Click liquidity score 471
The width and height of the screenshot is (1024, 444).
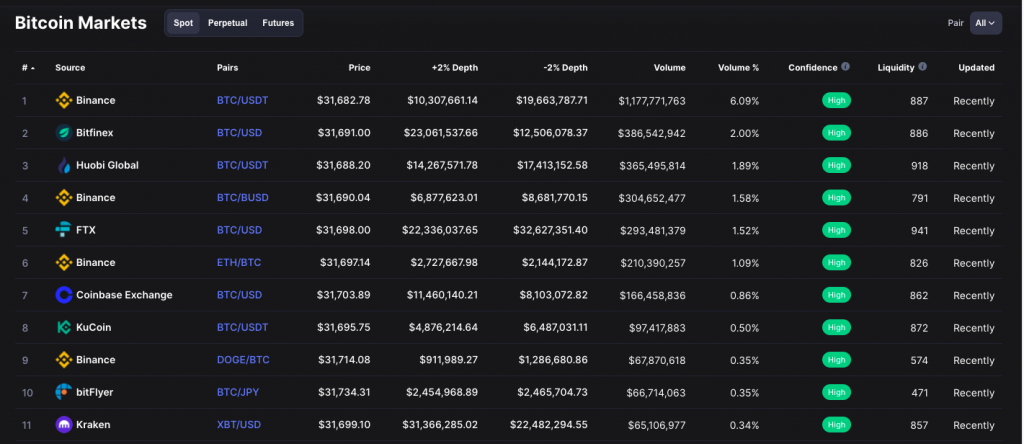click(920, 392)
